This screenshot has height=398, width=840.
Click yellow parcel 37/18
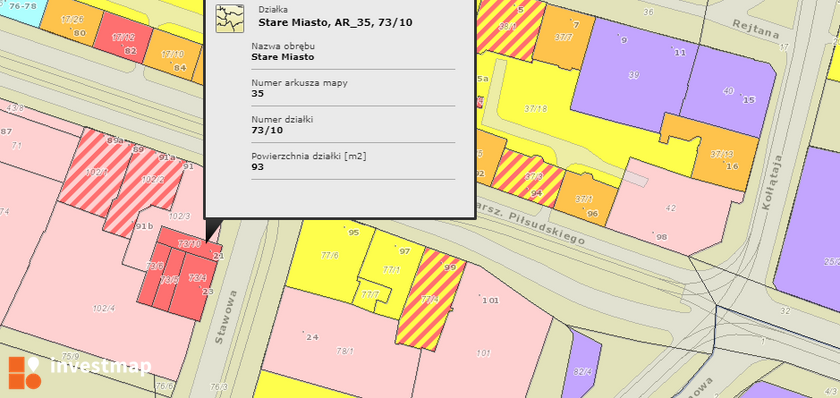536,109
